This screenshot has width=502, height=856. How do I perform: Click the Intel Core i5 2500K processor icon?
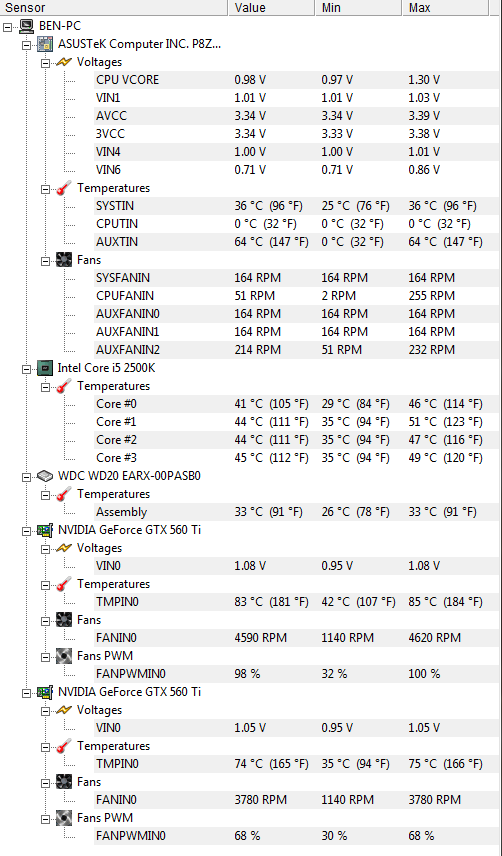click(45, 368)
